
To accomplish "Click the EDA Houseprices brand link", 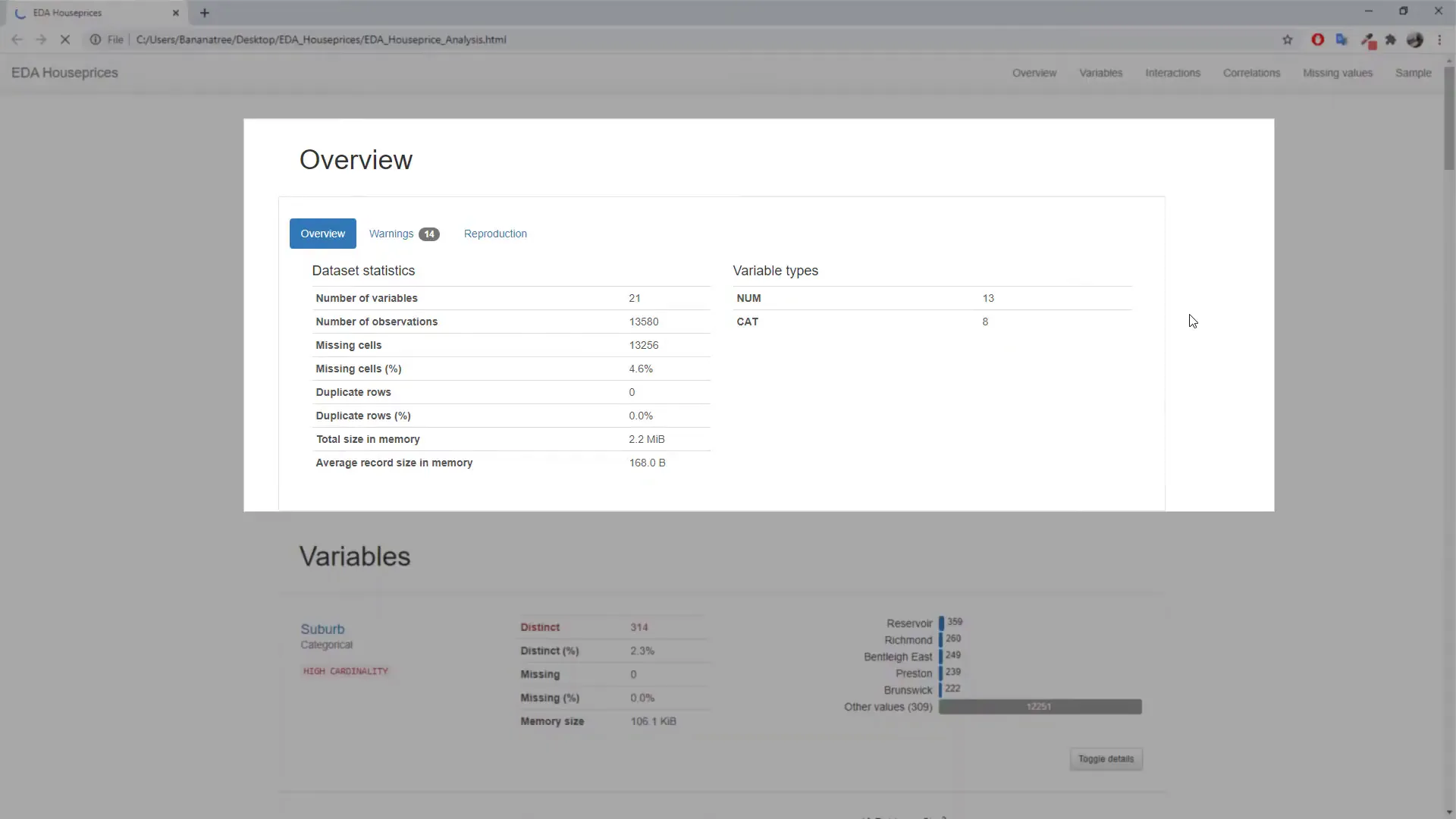I will 64,73.
